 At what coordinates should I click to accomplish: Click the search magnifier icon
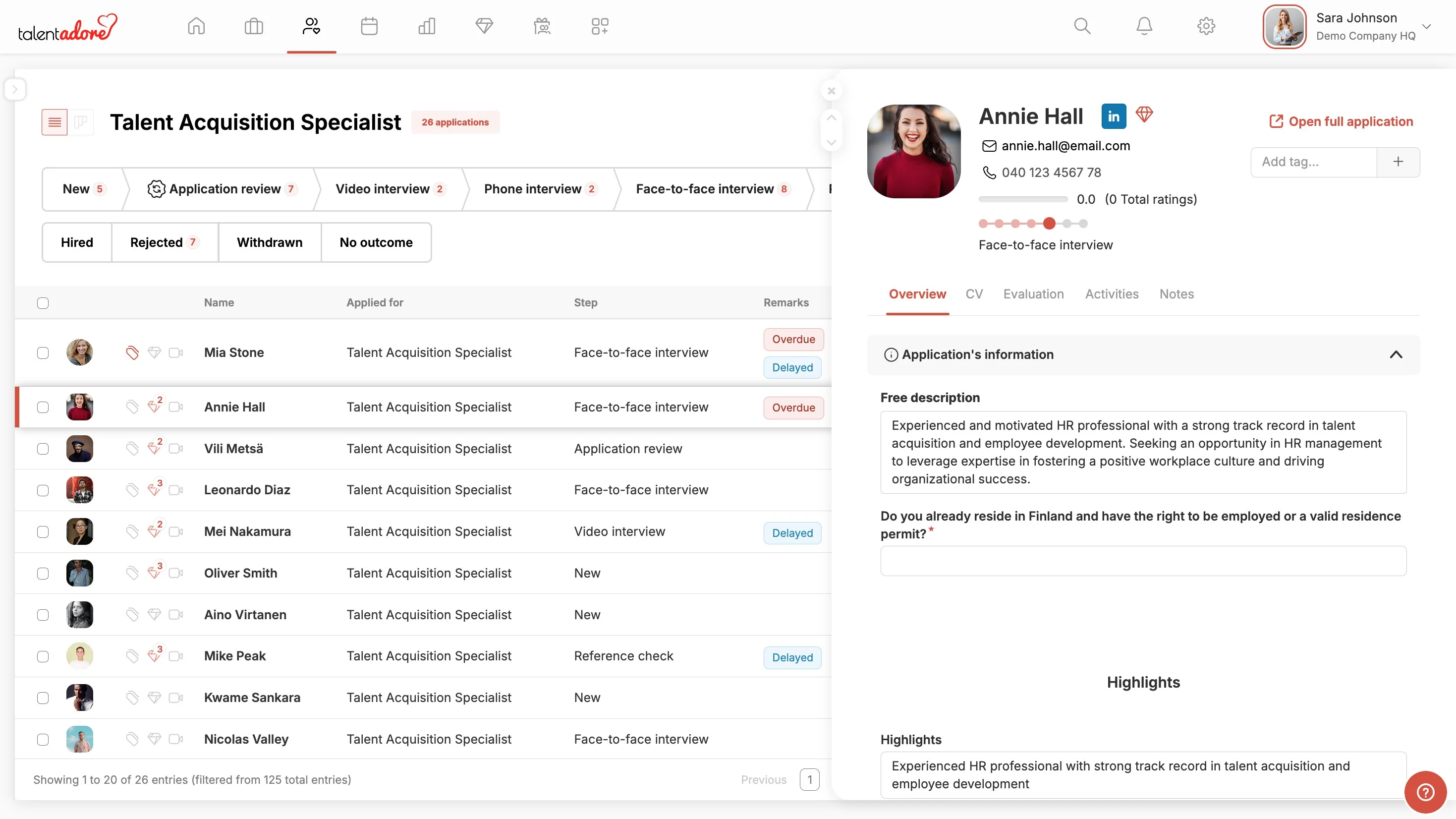pos(1082,26)
